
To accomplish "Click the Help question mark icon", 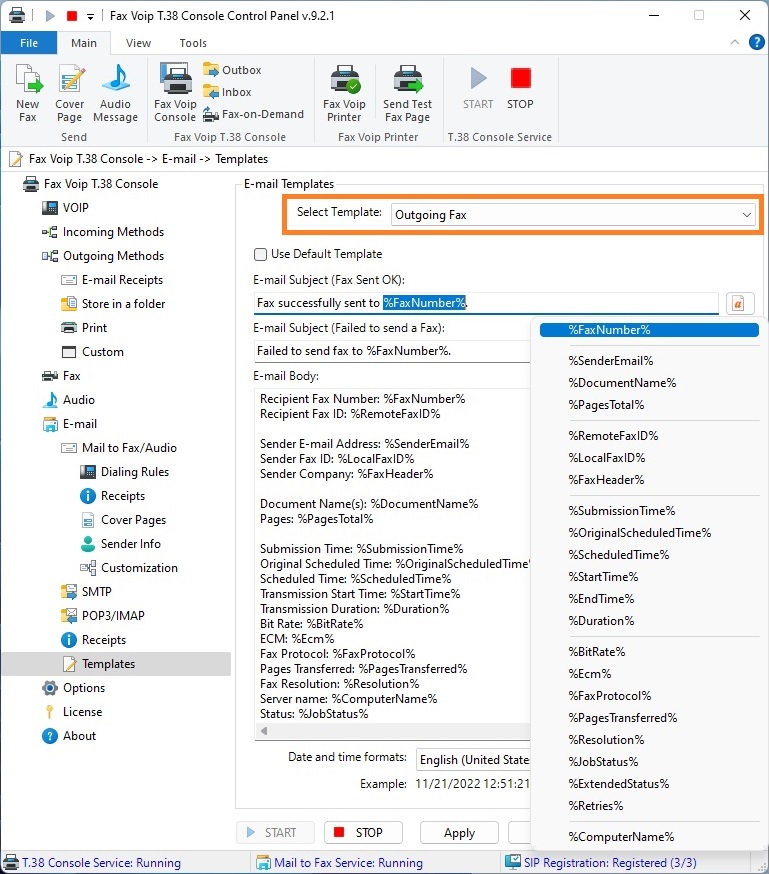I will tap(756, 42).
